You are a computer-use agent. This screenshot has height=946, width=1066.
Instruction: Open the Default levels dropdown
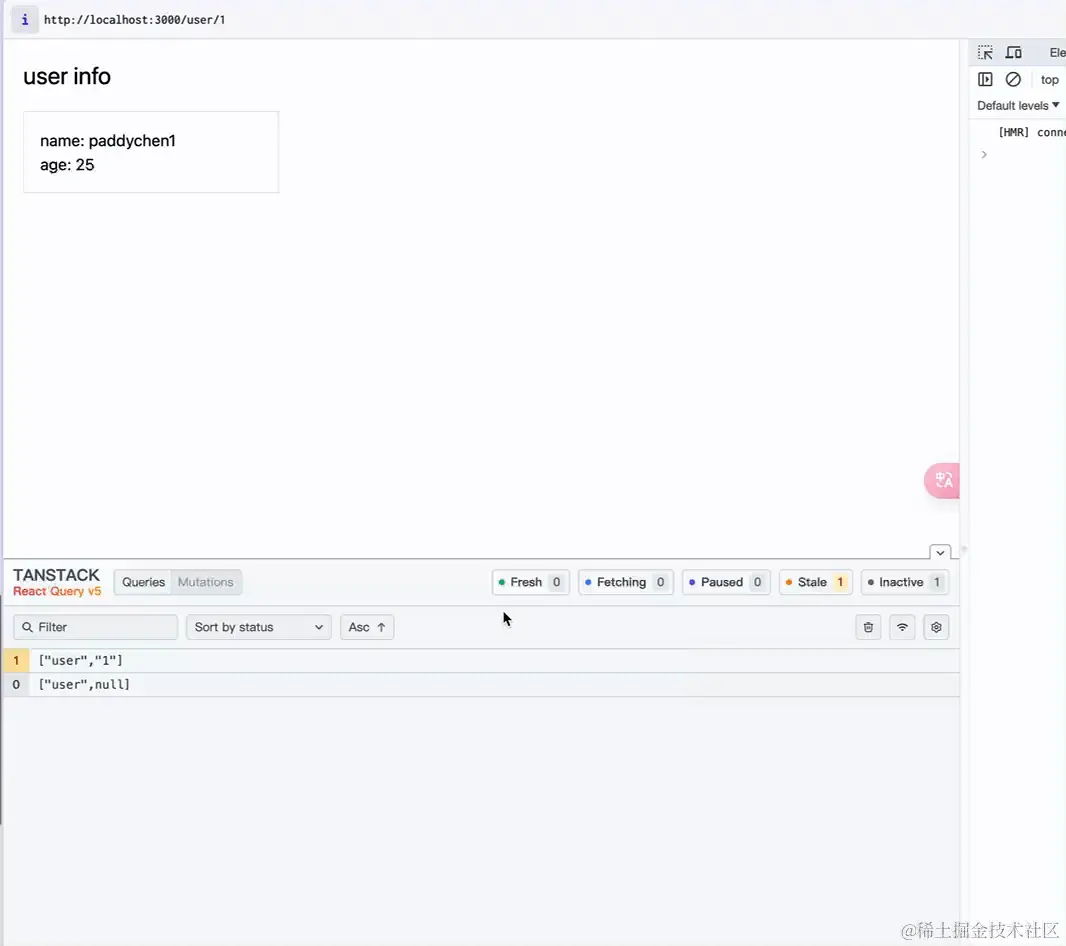pos(1015,105)
